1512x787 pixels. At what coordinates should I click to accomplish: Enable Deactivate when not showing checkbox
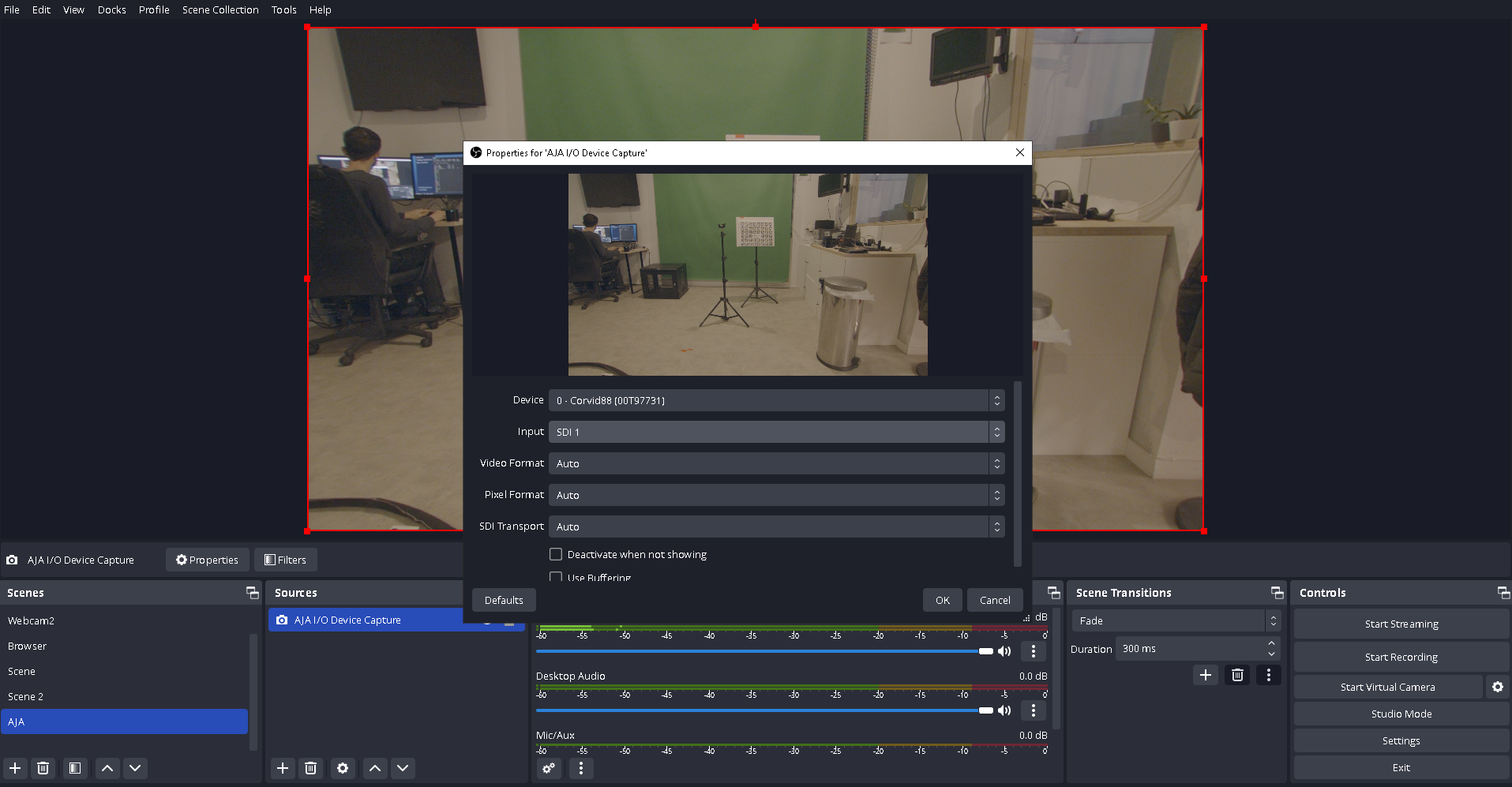tap(556, 554)
